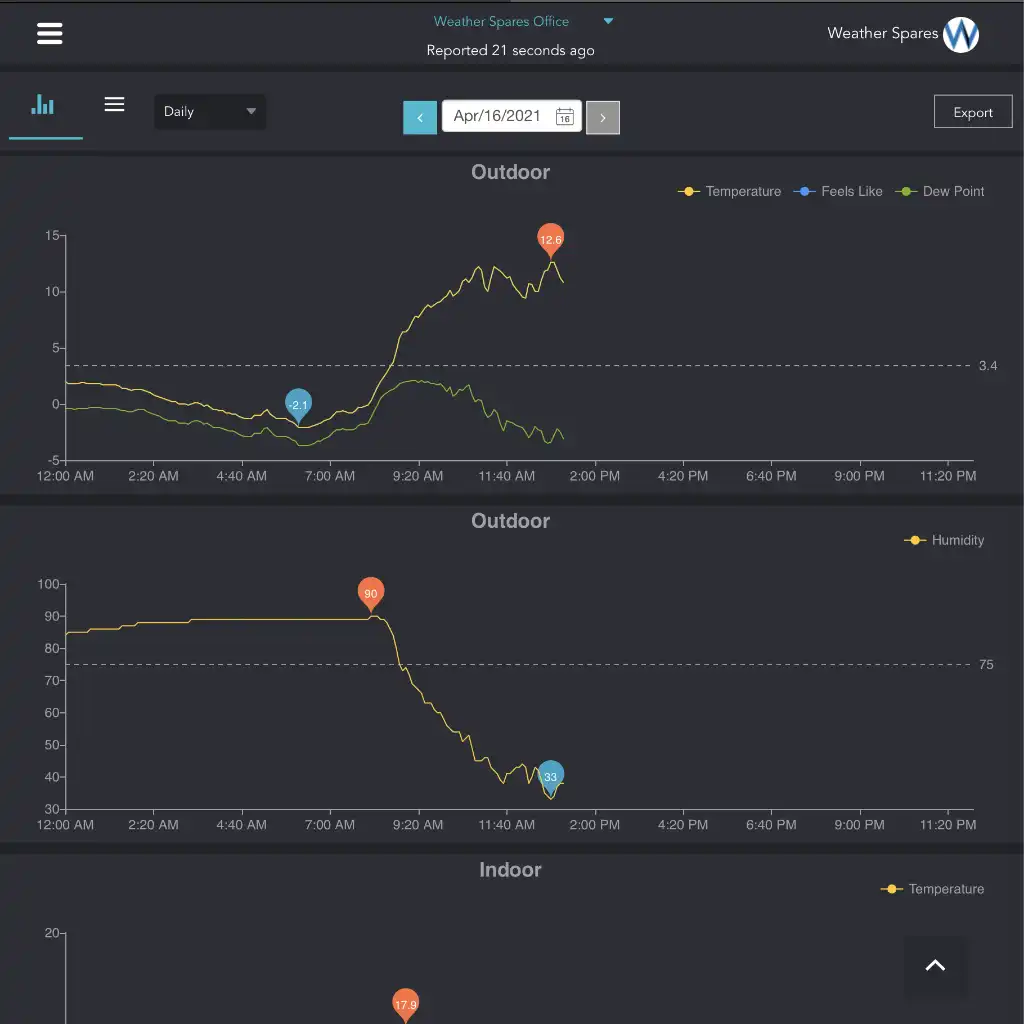Open the hamburger main menu

click(x=49, y=33)
